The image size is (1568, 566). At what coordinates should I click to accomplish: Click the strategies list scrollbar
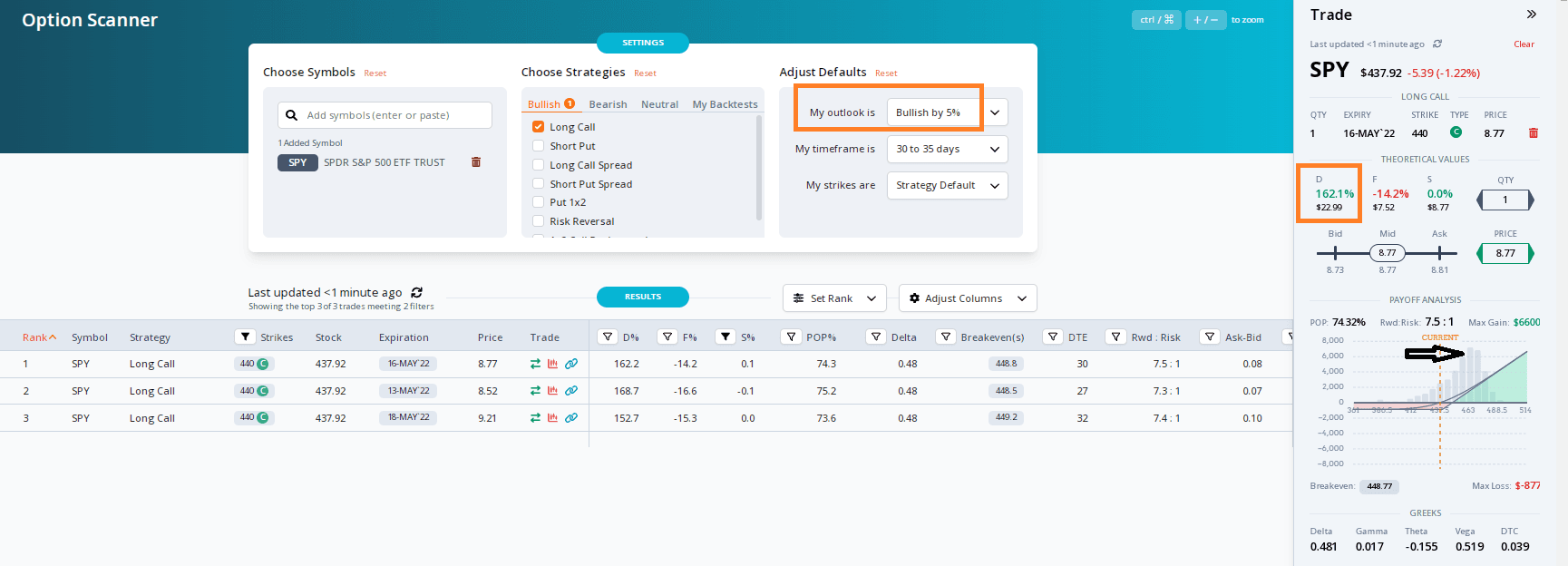(x=759, y=168)
